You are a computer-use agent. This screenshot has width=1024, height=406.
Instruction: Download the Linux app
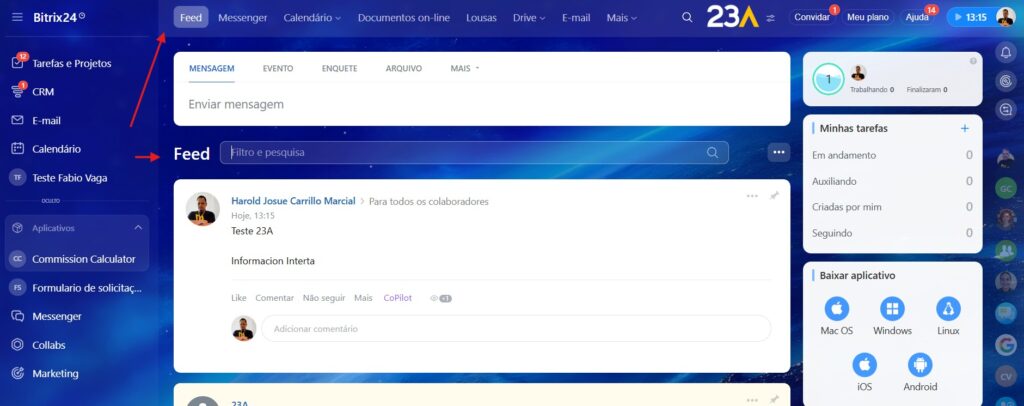coord(948,309)
